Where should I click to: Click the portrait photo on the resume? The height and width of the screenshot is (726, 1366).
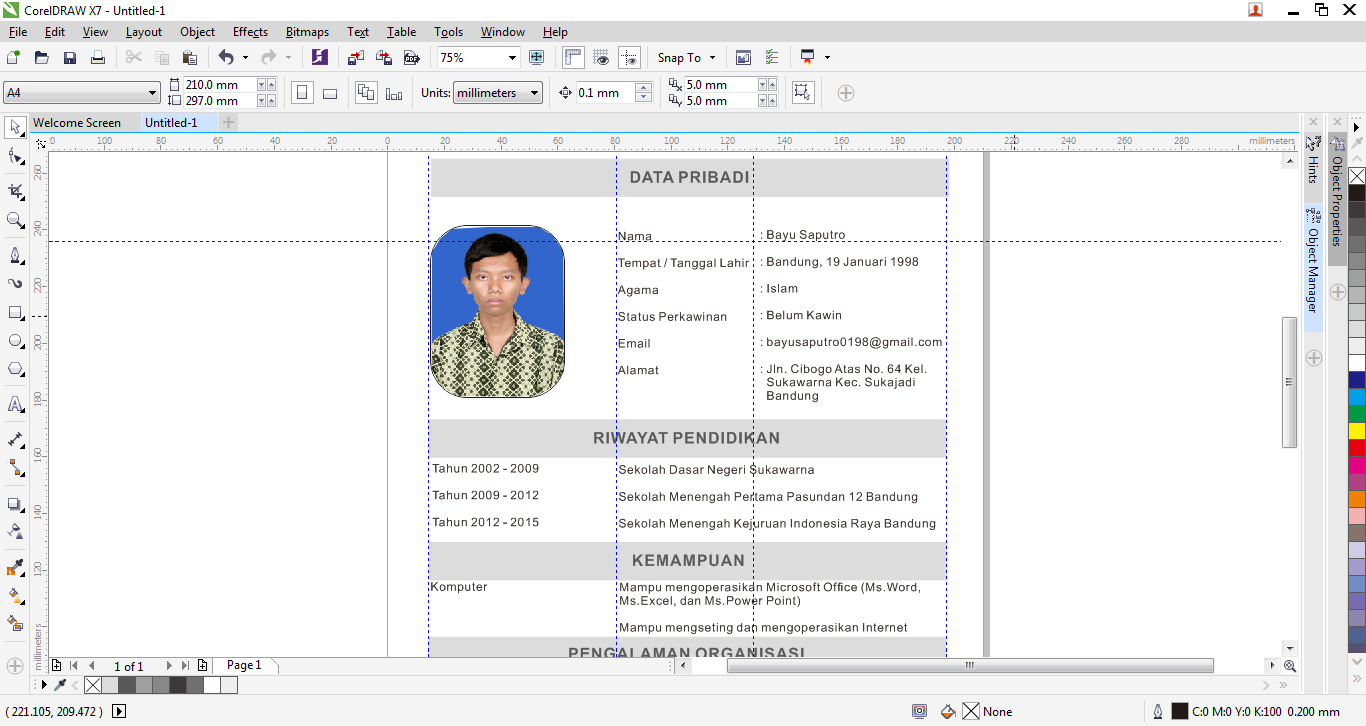[x=497, y=310]
